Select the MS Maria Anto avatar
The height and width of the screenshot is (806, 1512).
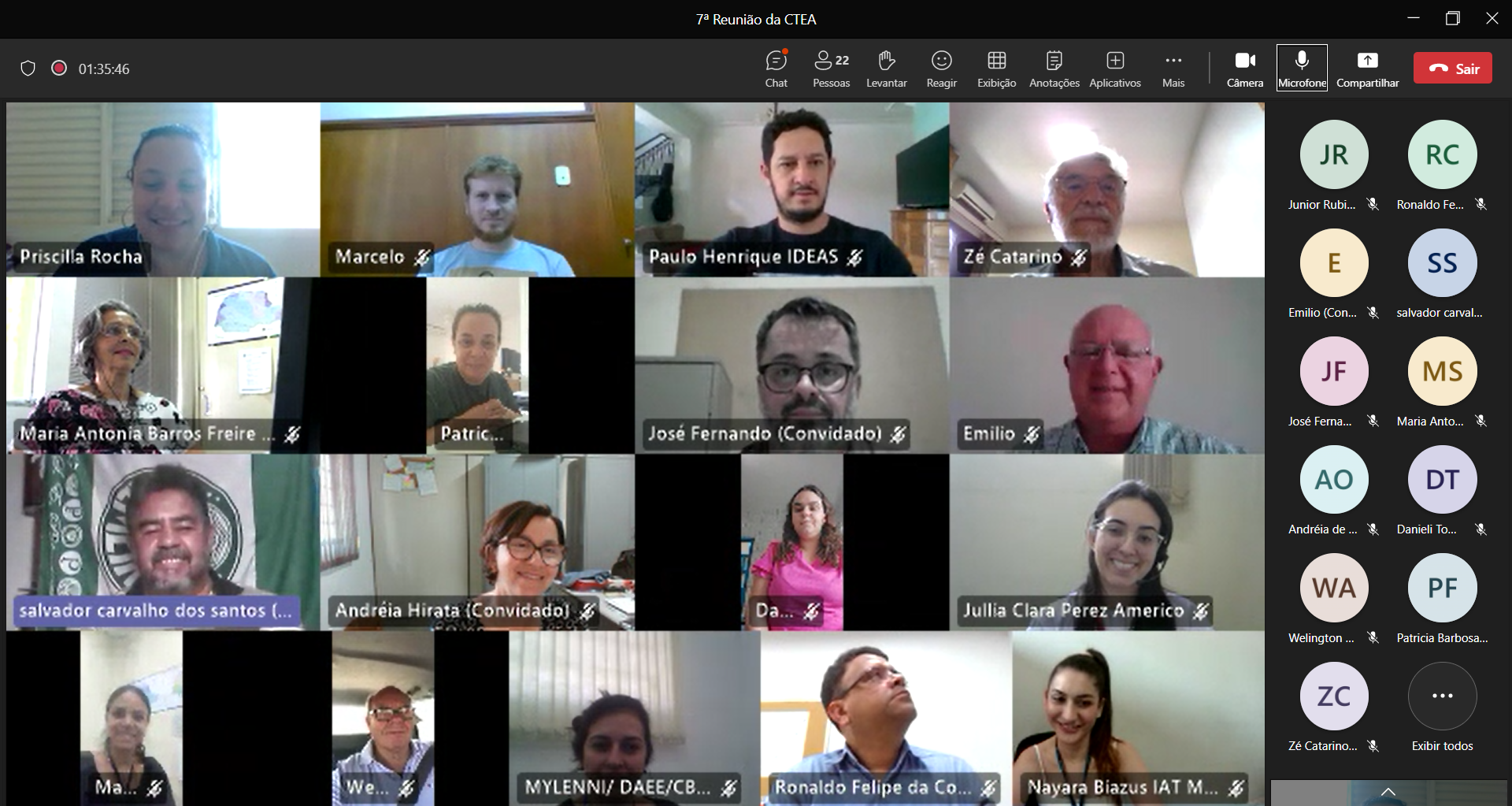1442,371
